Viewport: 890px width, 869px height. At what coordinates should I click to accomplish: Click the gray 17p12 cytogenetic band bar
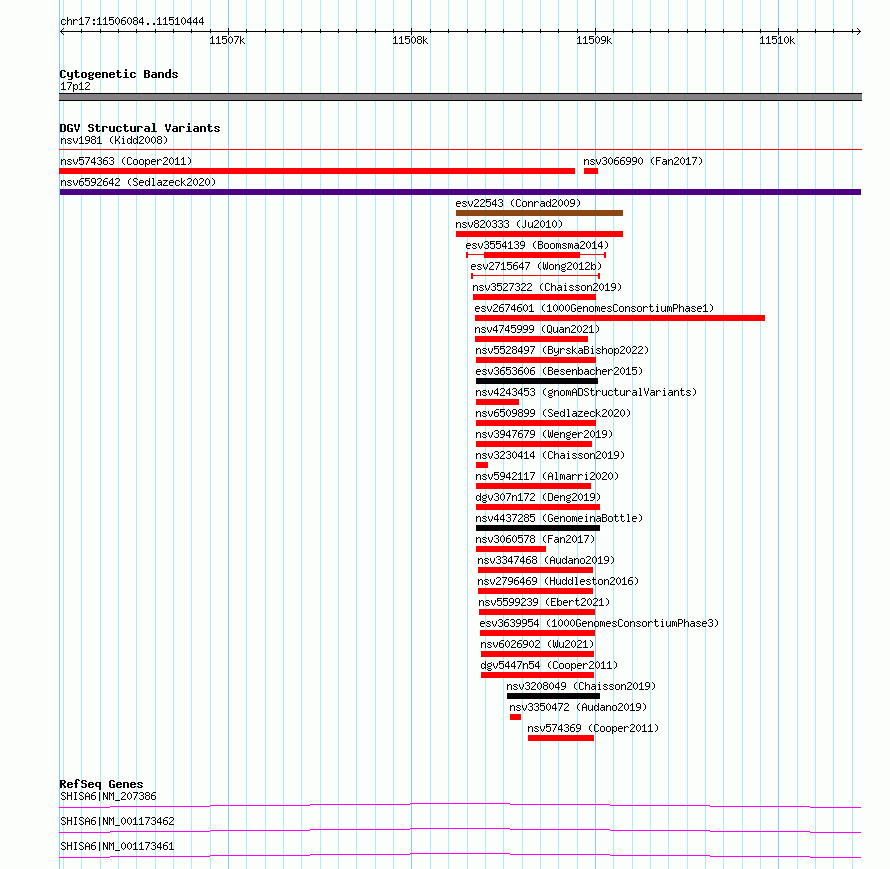tap(460, 97)
